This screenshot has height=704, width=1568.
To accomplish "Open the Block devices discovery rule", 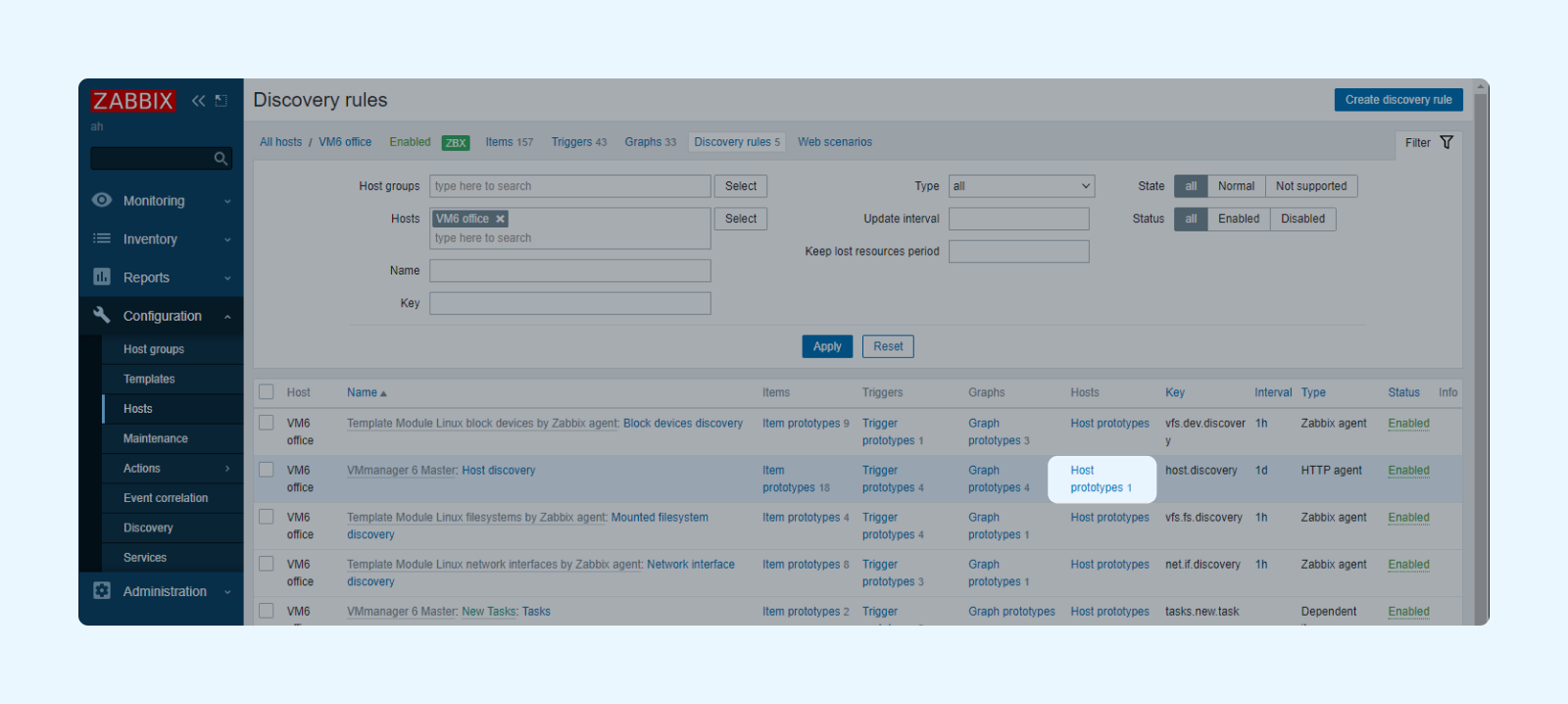I will (683, 424).
